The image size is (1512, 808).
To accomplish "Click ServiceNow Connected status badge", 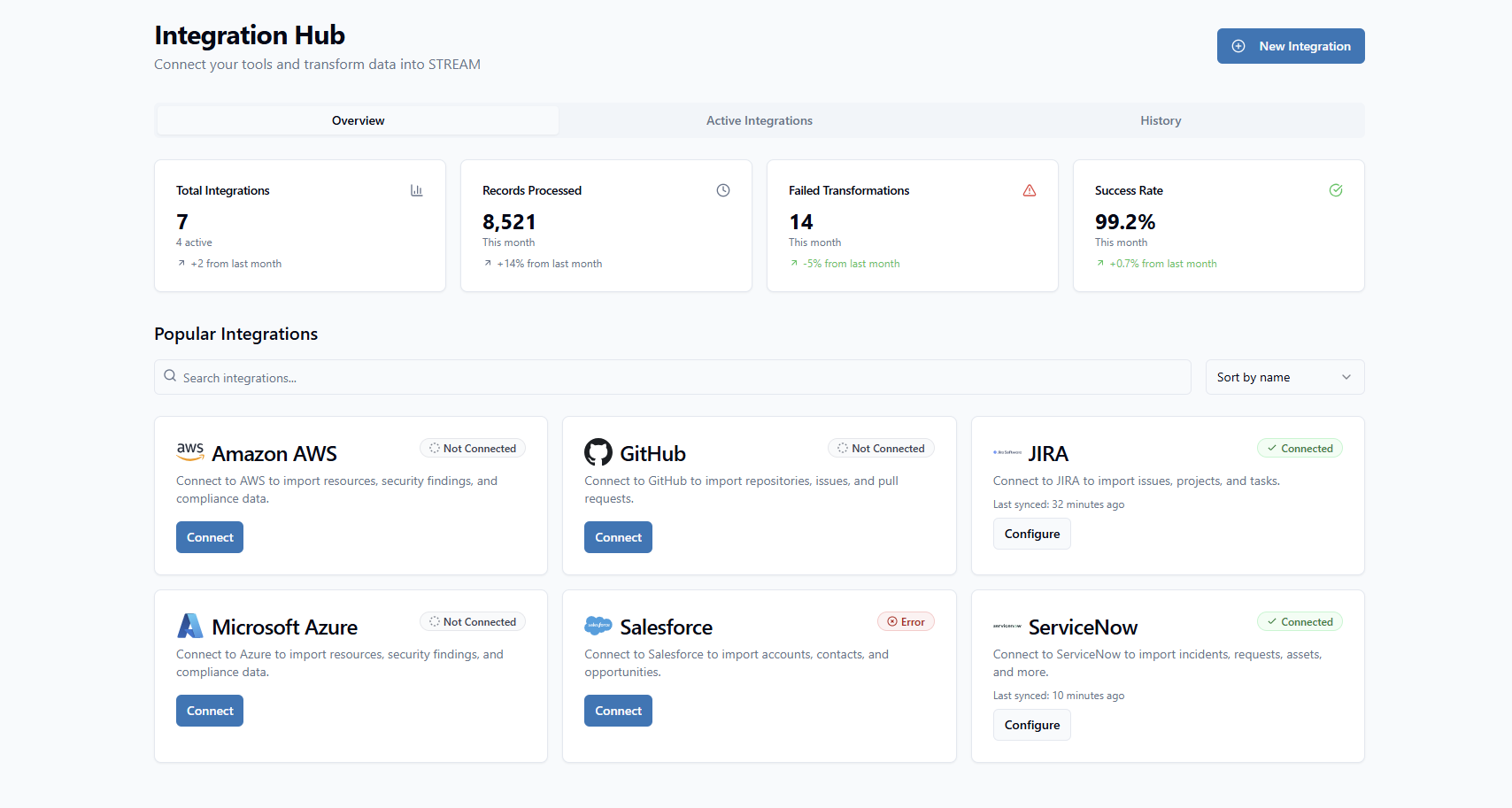I will [x=1300, y=622].
